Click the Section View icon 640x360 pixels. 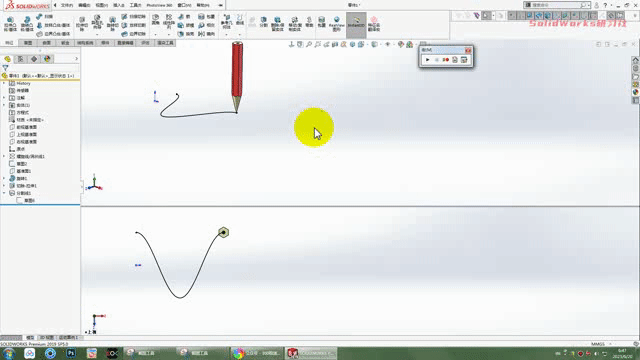[335, 44]
